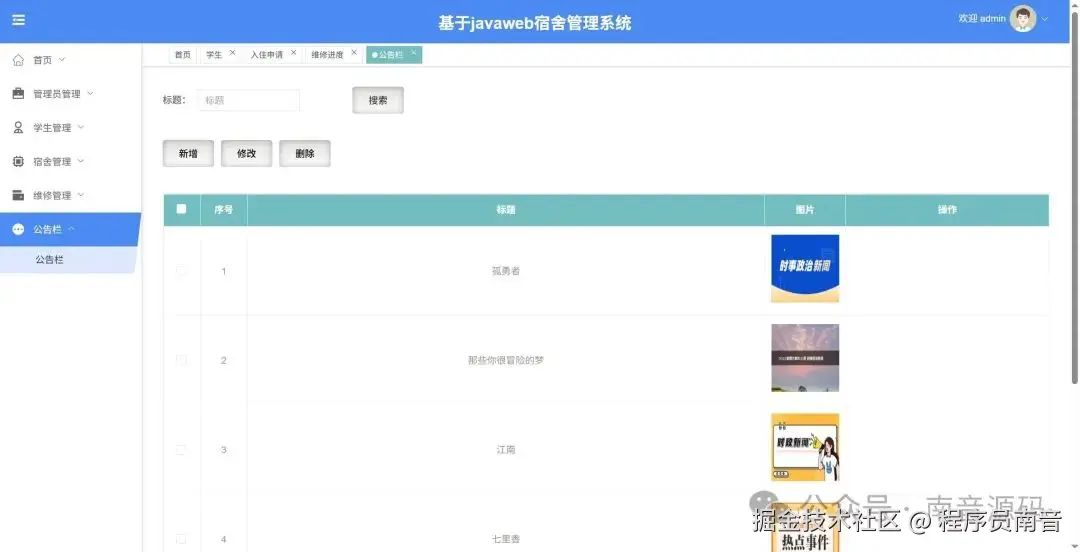The width and height of the screenshot is (1080, 552).
Task: Toggle the select-all checkbox in table header
Action: 181,209
